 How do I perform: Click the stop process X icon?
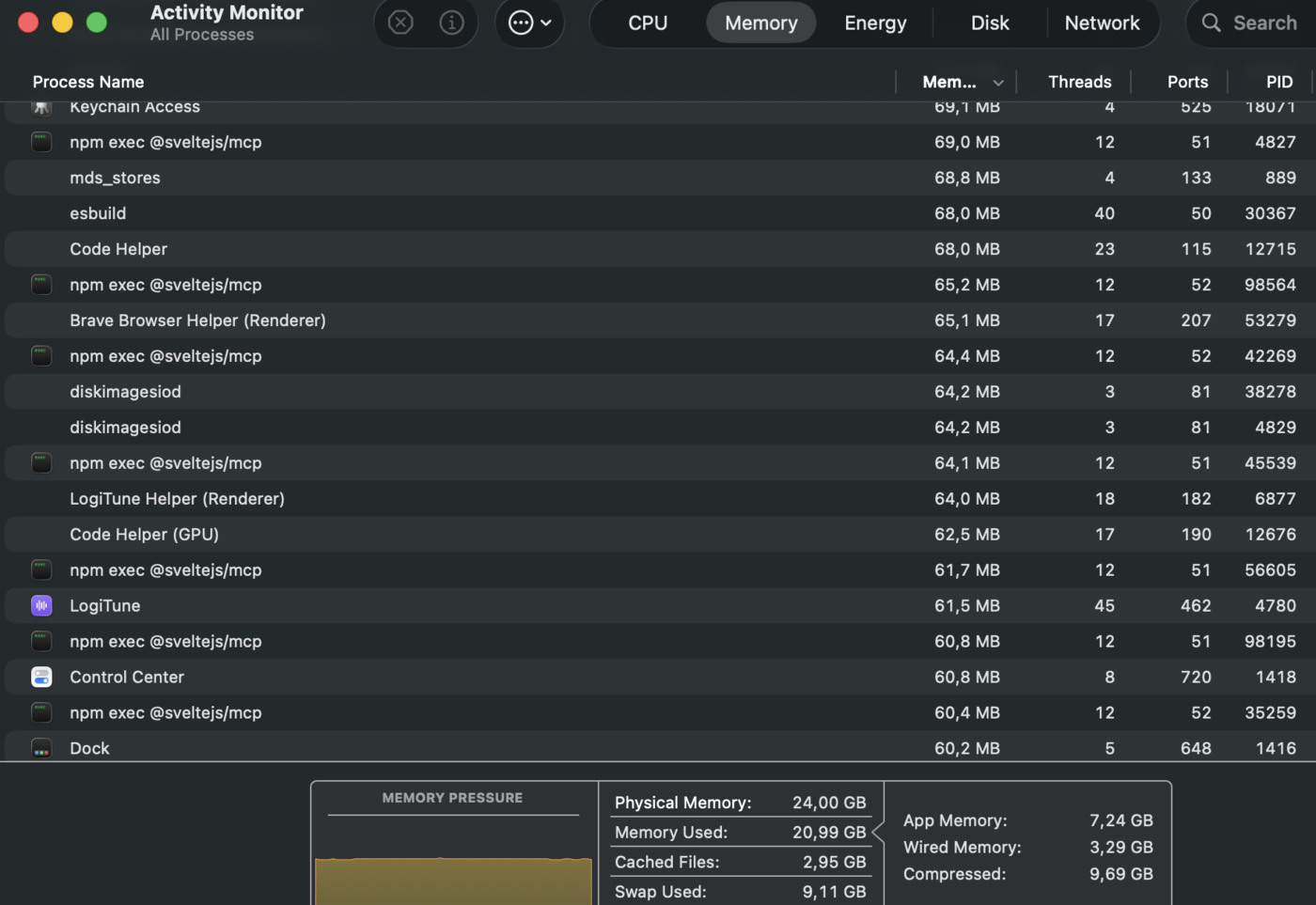click(x=400, y=23)
